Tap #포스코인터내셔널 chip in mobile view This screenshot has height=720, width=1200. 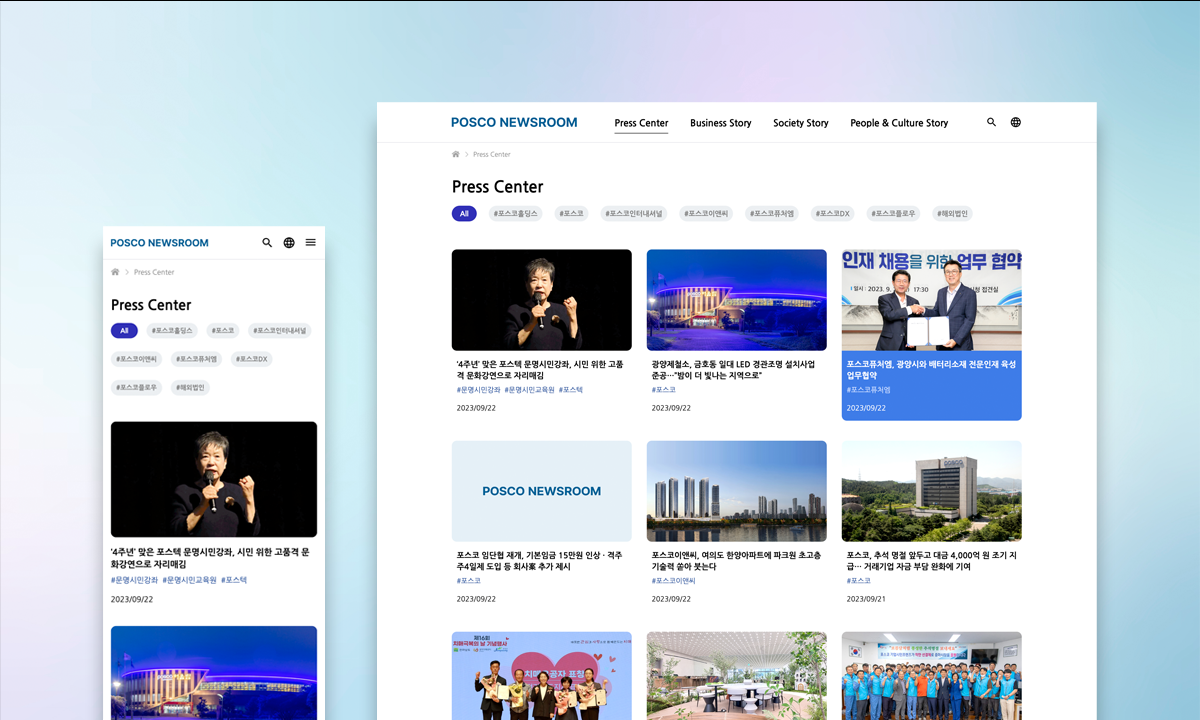(x=278, y=331)
